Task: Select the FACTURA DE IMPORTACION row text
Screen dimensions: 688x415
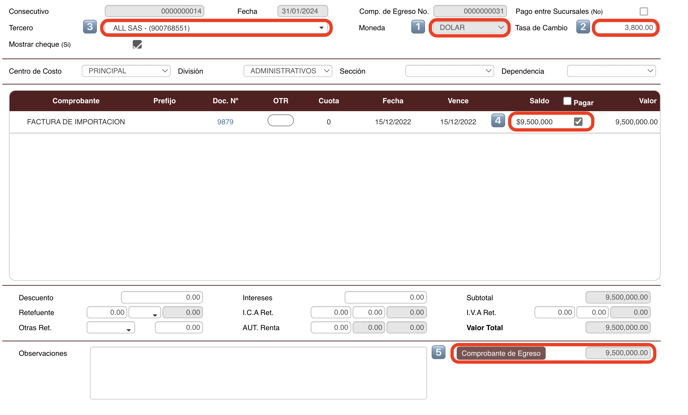Action: coord(76,122)
